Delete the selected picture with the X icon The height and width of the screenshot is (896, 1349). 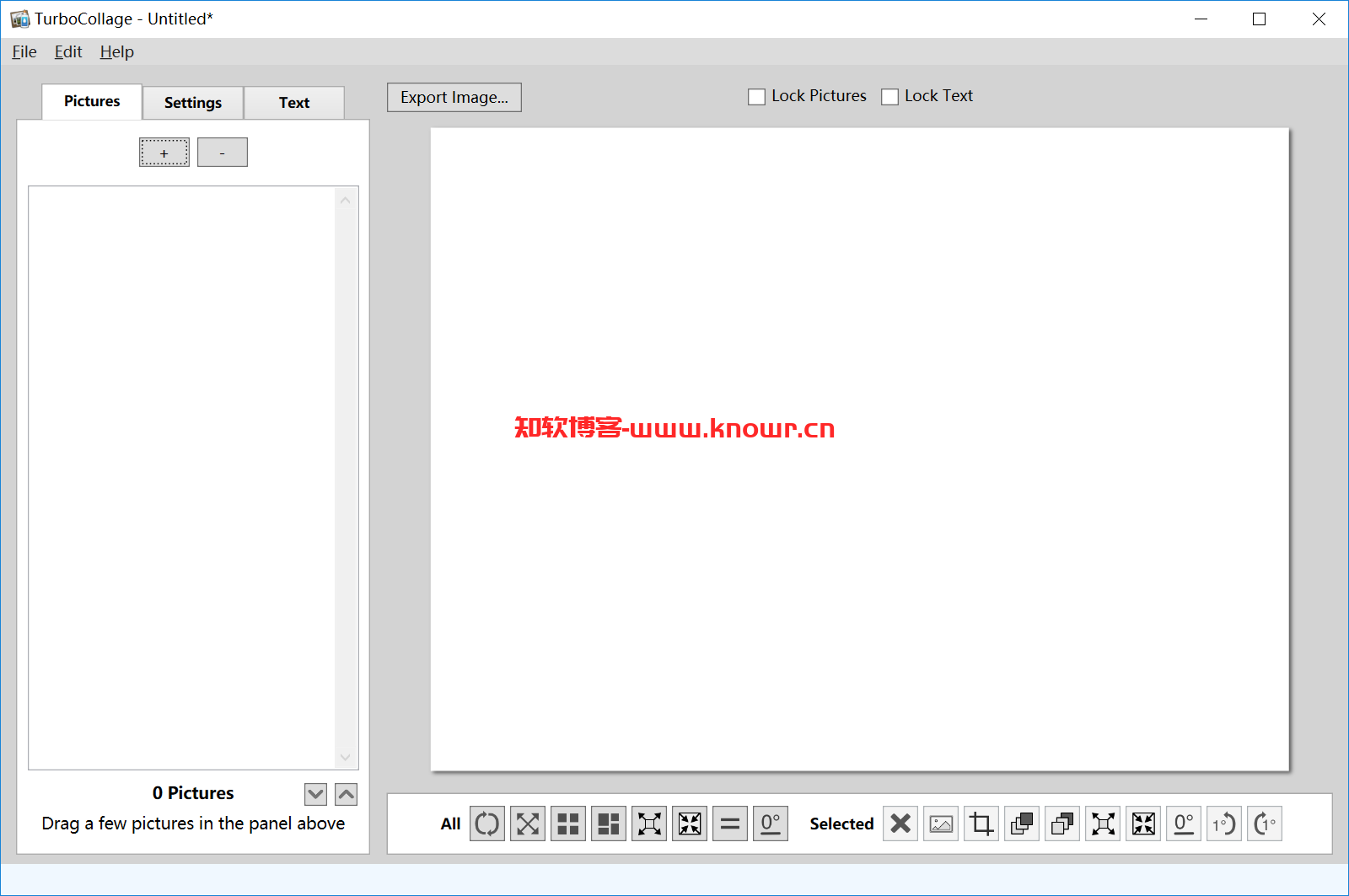pos(900,824)
